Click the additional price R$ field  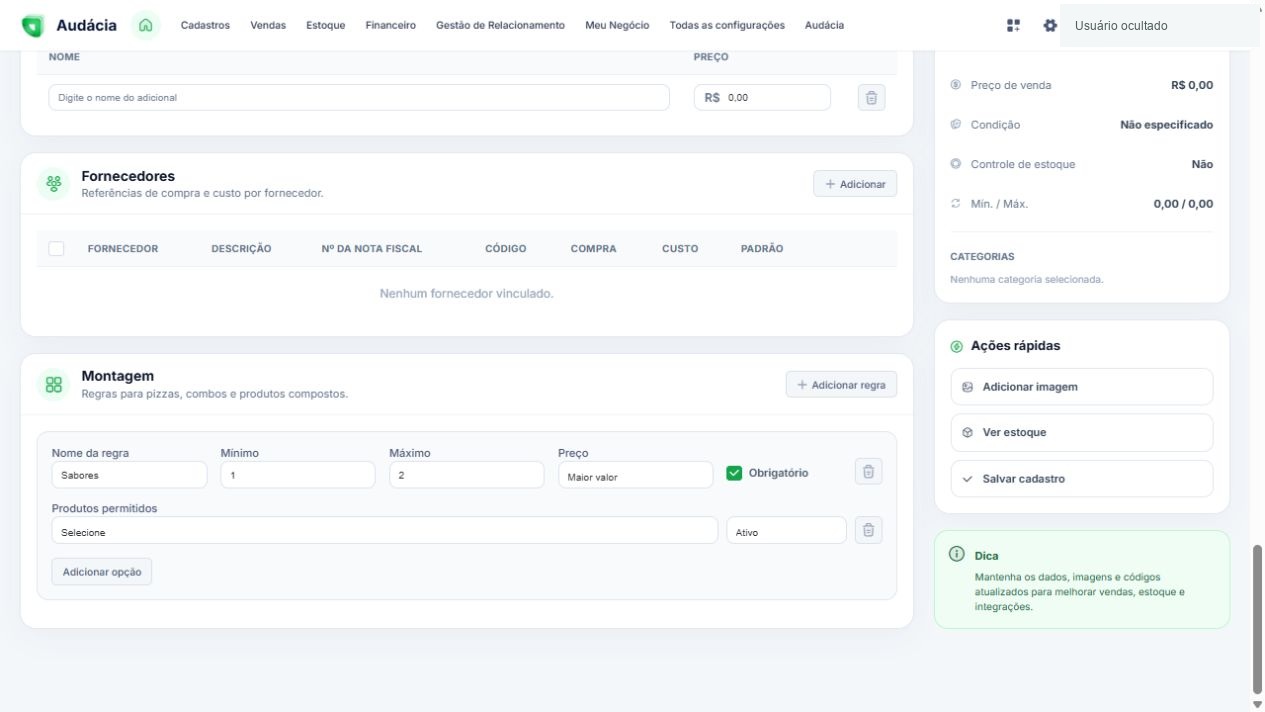[762, 97]
